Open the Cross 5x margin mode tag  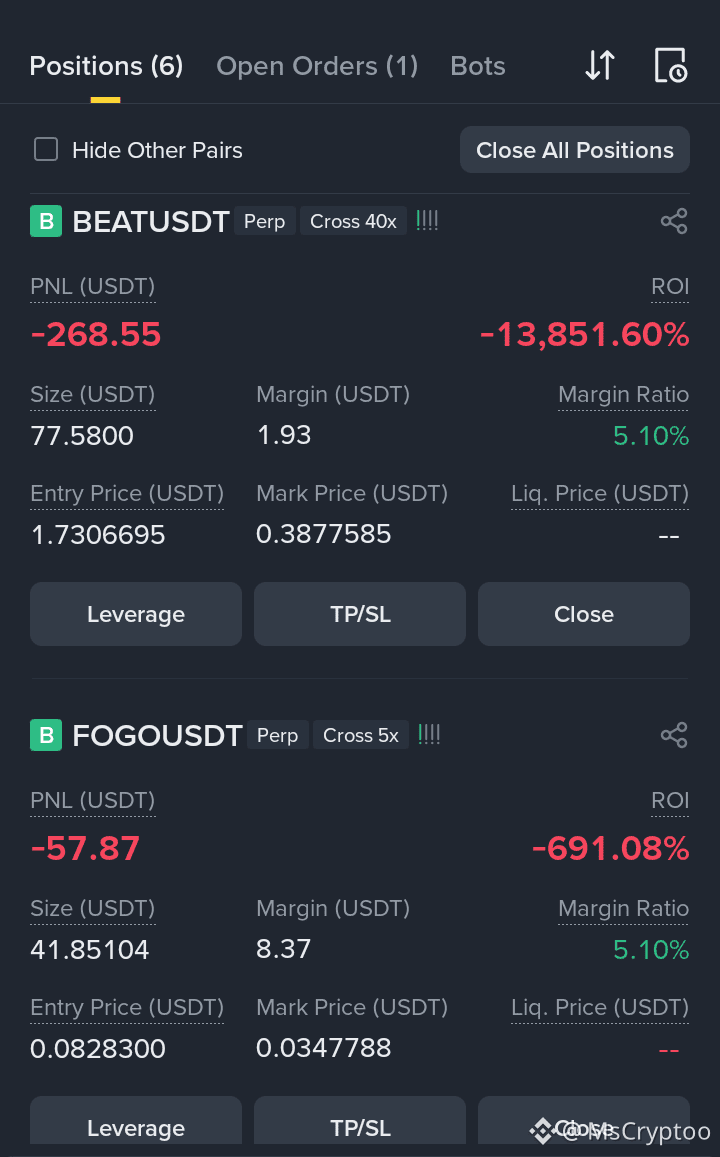[x=361, y=735]
